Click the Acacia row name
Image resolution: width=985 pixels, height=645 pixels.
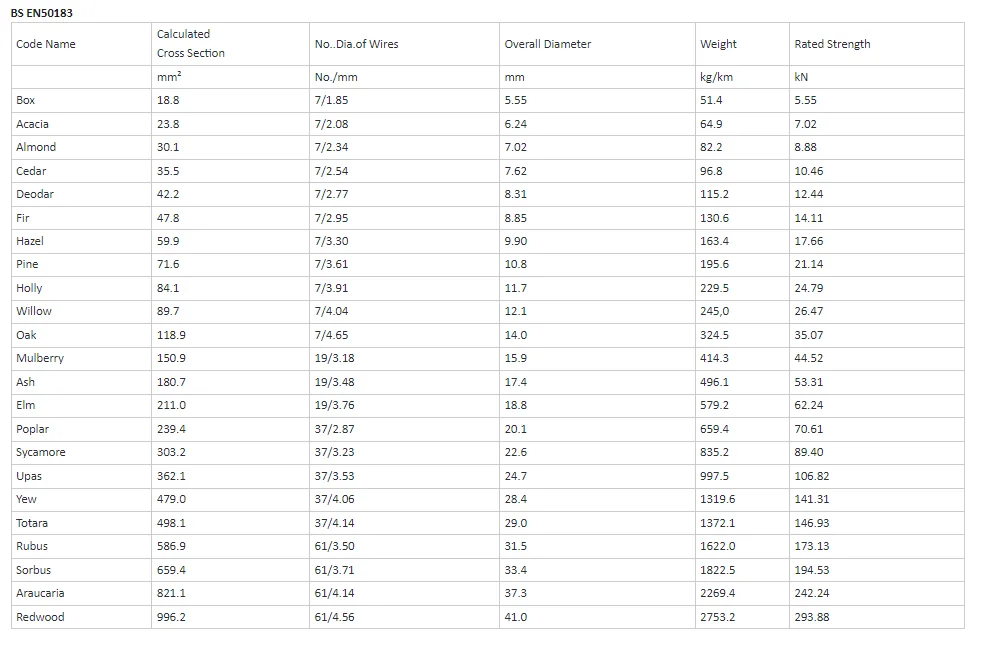32,124
